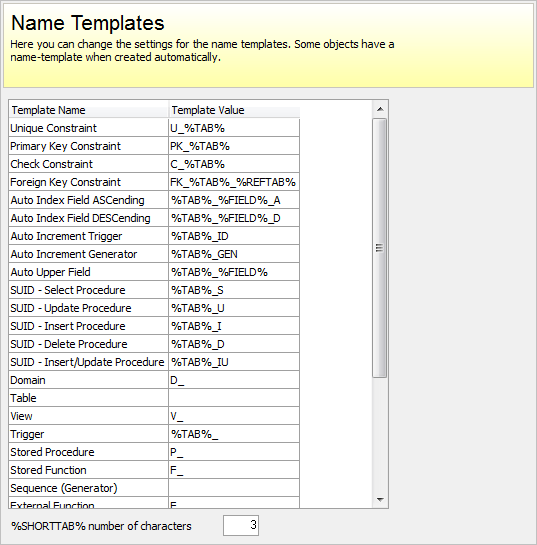
Task: Edit the F_ template value
Action: [234, 471]
